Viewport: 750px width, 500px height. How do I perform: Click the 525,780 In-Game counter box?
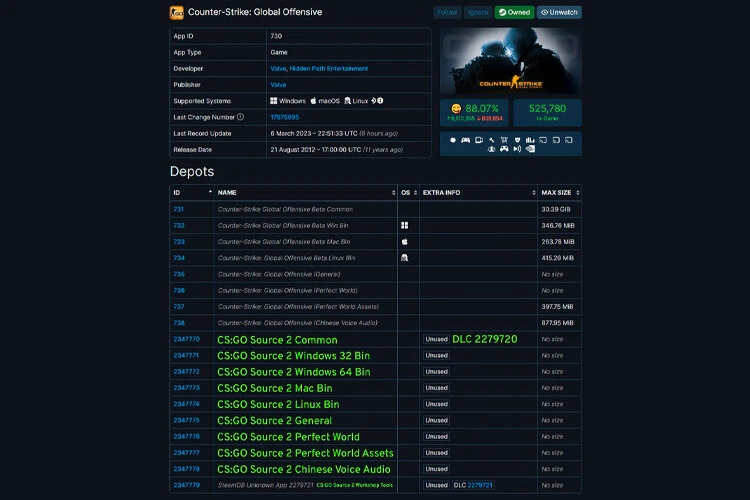(547, 112)
